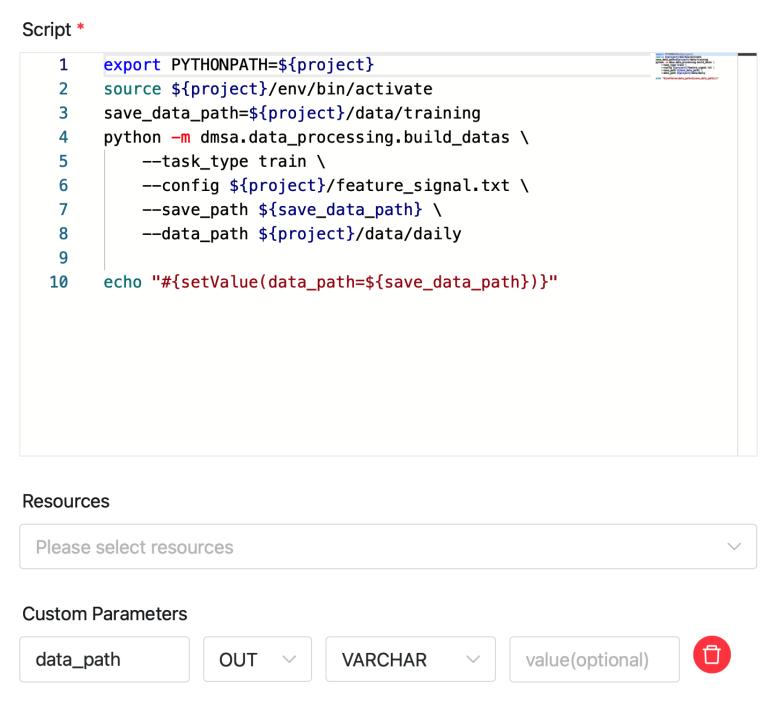Screen dimensions: 770x720
Task: Click line number 10 in gutter
Action: click(60, 282)
